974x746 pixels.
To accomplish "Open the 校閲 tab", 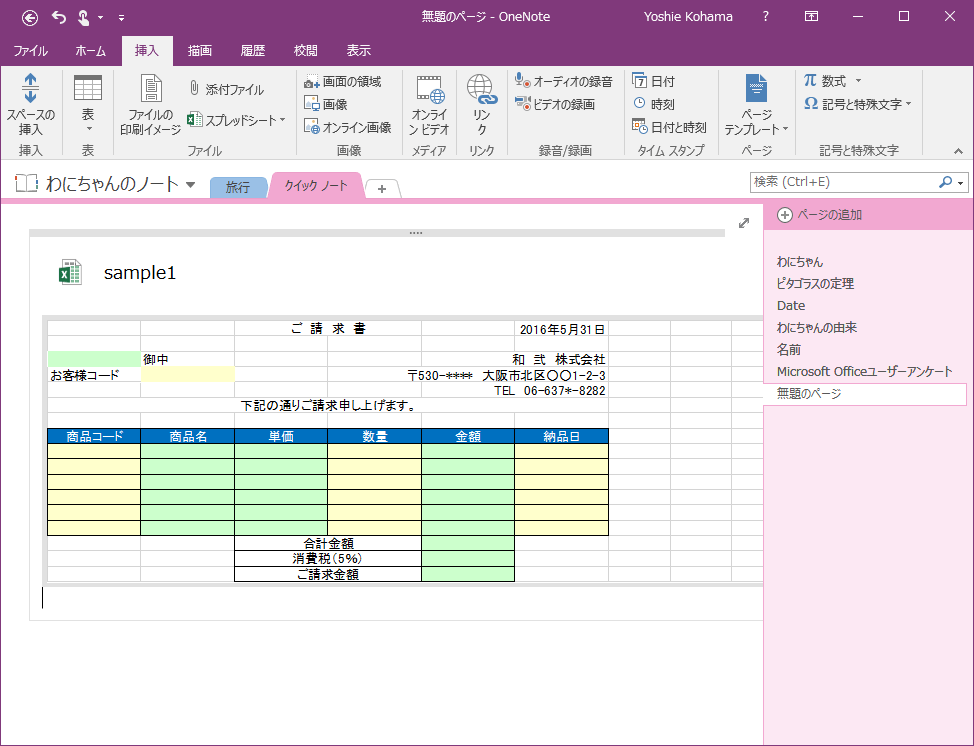I will pos(306,51).
